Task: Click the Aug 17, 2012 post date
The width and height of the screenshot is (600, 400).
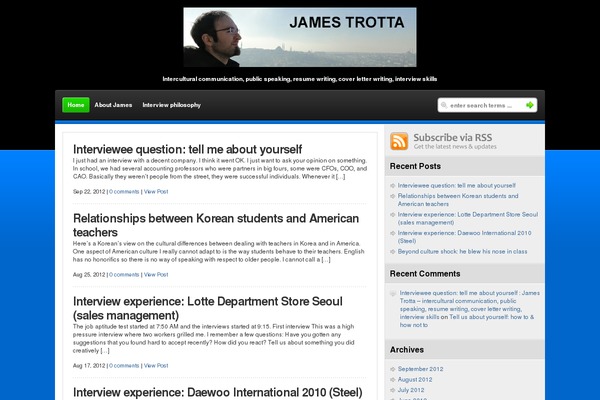Action: (89, 366)
